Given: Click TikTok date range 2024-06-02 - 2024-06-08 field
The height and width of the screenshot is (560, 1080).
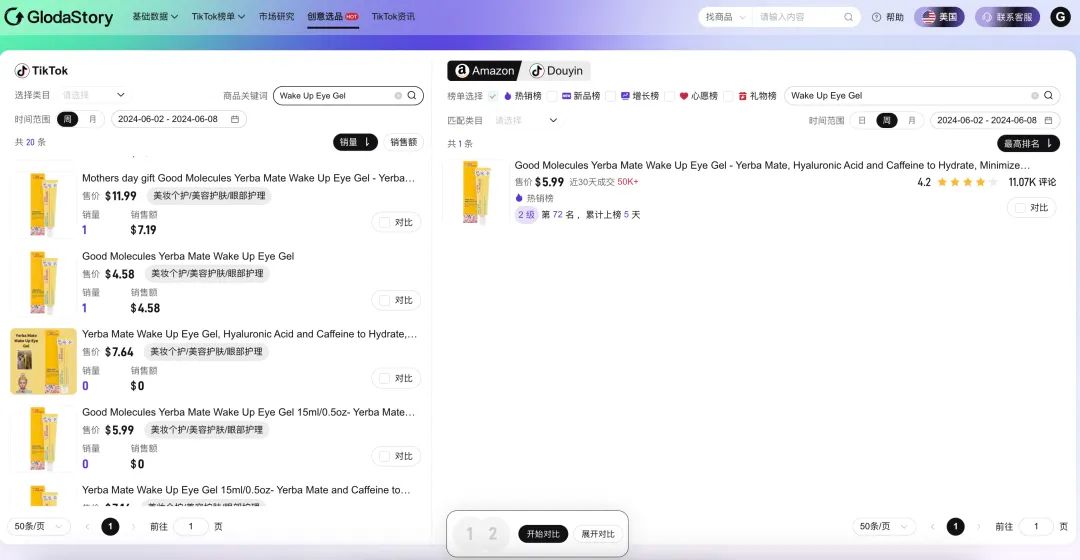Looking at the screenshot, I should pyautogui.click(x=178, y=119).
